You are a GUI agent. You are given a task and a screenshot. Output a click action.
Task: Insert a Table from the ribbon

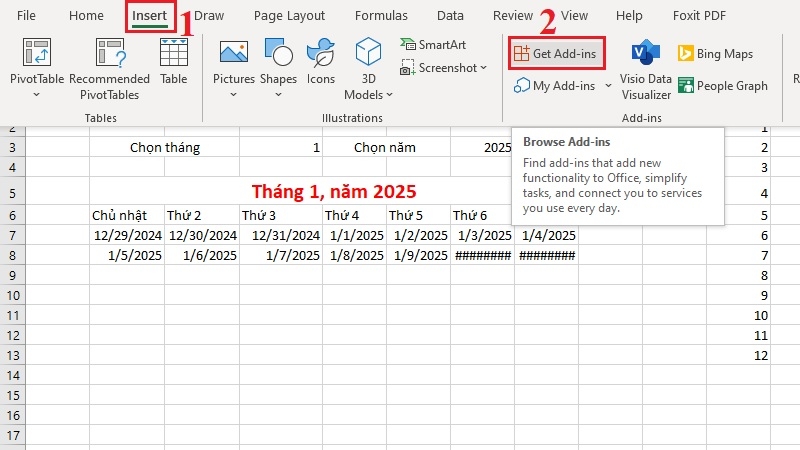[x=173, y=61]
